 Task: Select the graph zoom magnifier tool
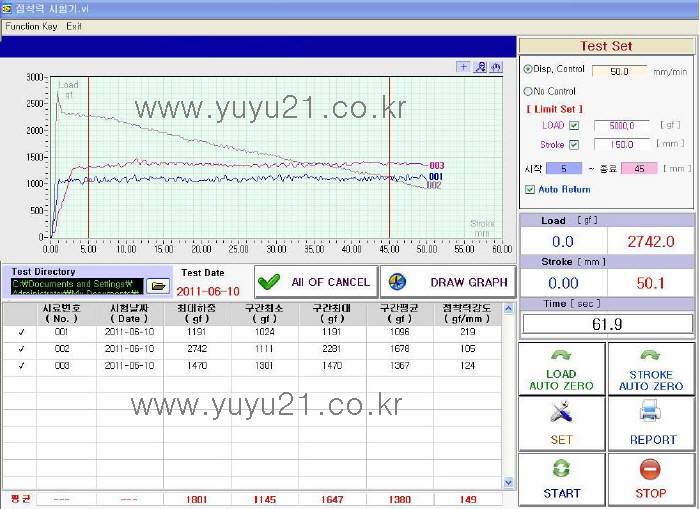tap(479, 67)
